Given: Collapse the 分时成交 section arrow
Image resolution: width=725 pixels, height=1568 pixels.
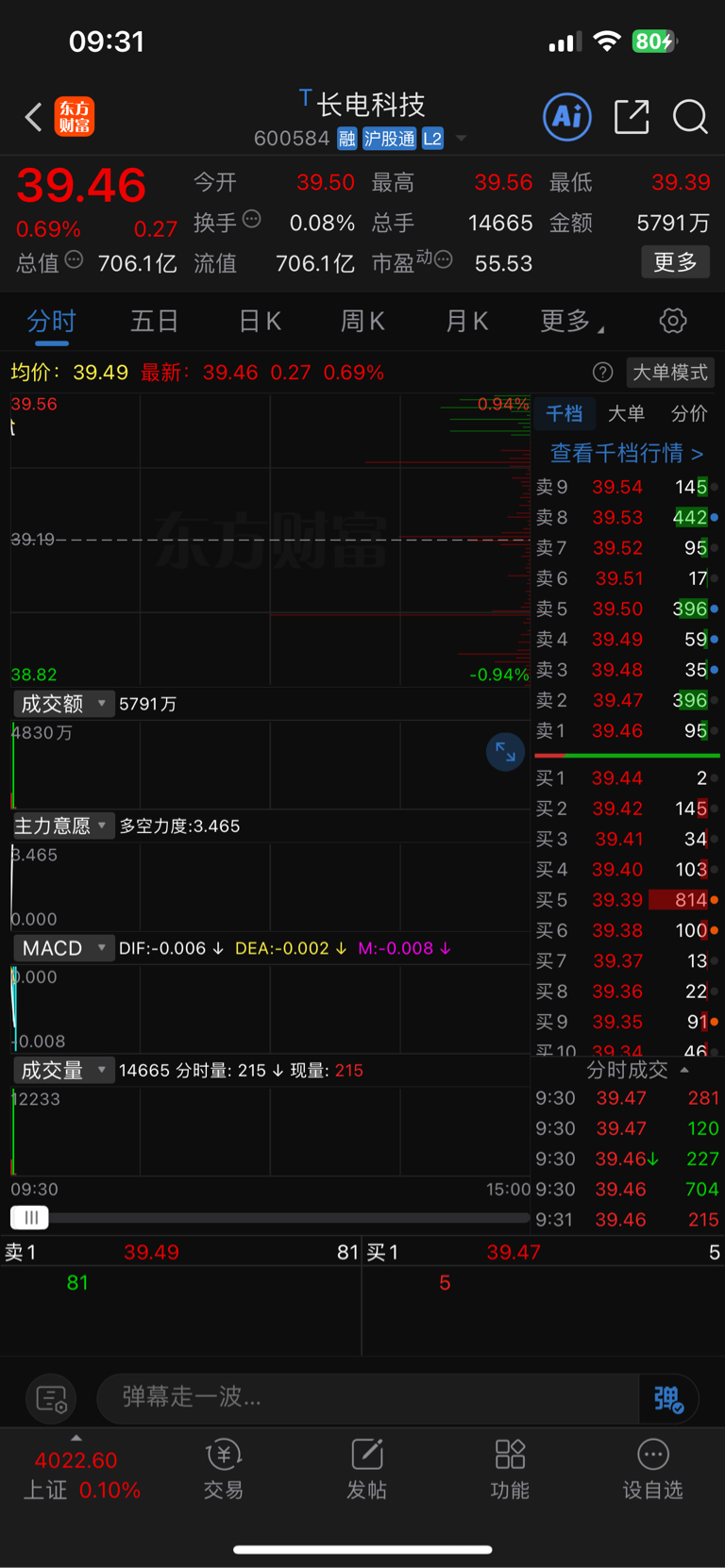Looking at the screenshot, I should (684, 1070).
